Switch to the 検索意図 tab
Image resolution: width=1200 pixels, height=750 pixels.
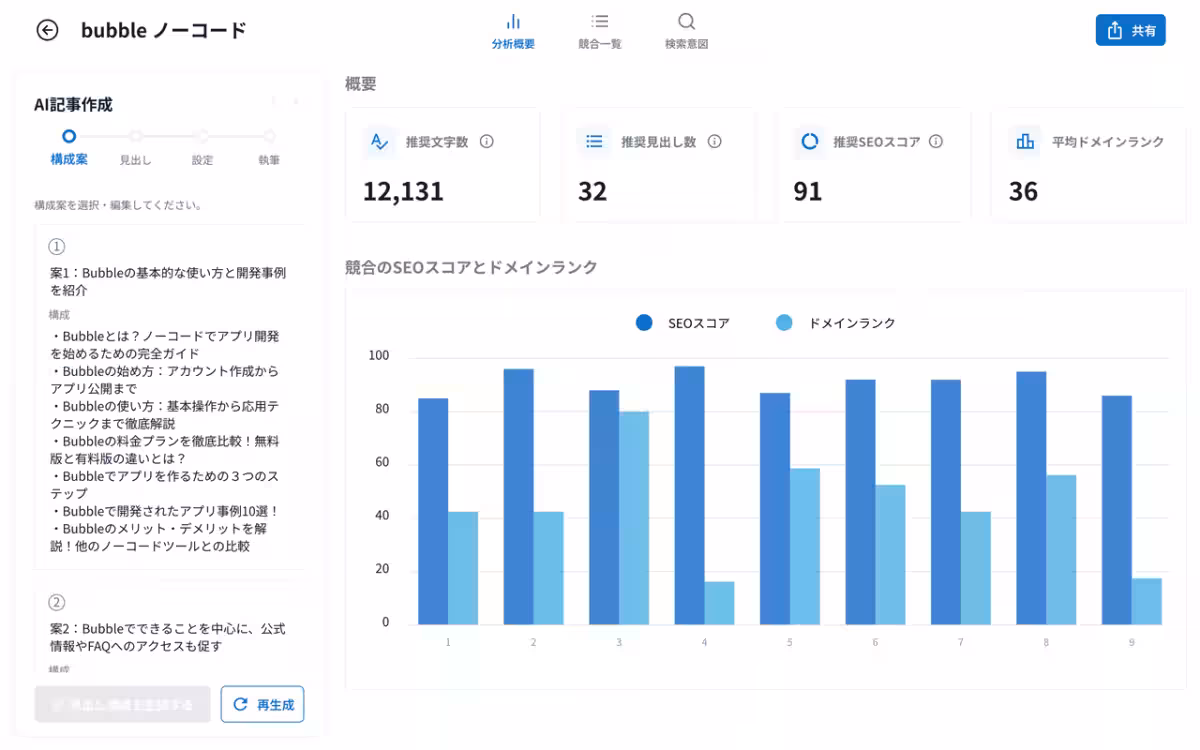(x=686, y=29)
